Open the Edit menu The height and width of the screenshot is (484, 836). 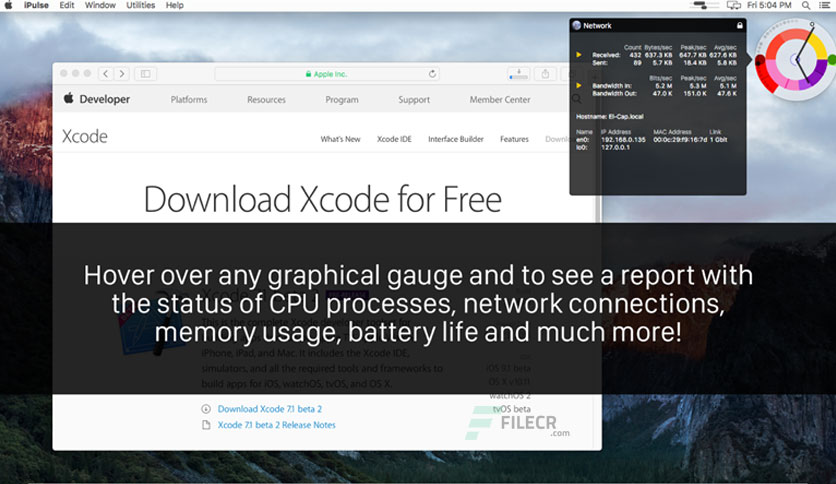67,5
